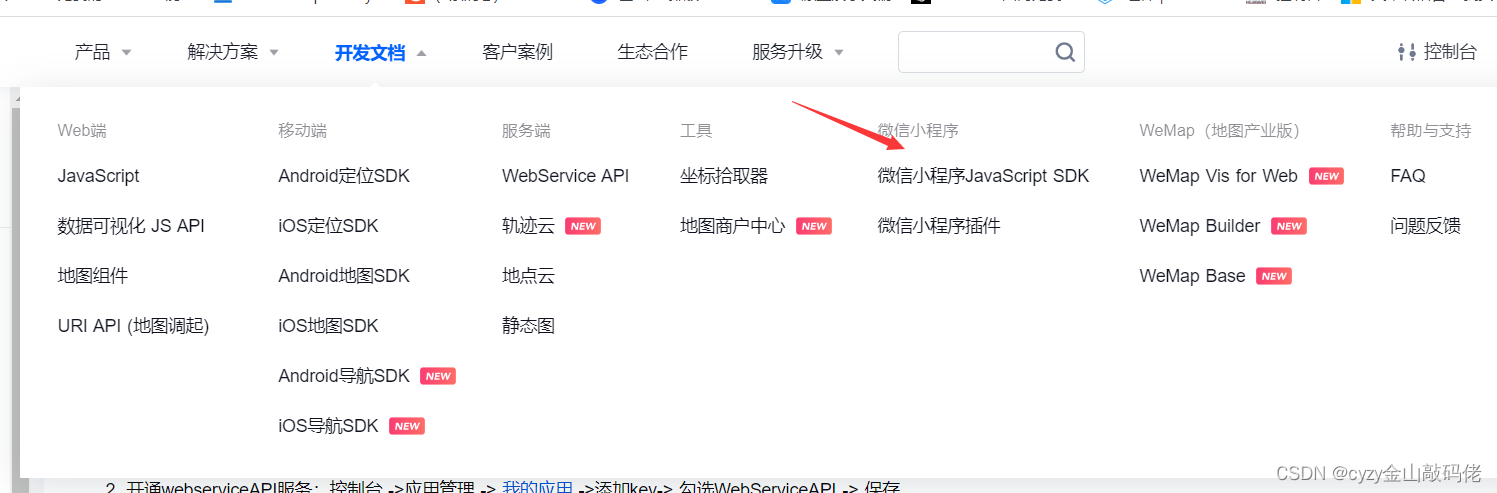This screenshot has width=1497, height=493.
Task: Click the 帮助与支持 column heading
Action: (x=1431, y=130)
